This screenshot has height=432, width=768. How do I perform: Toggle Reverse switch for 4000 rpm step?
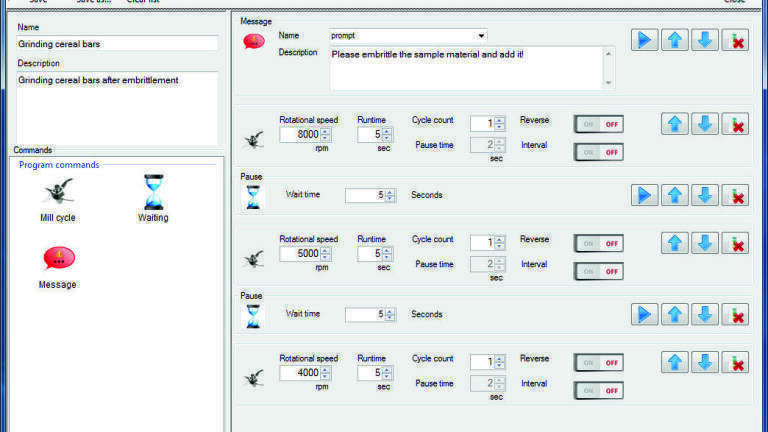599,363
